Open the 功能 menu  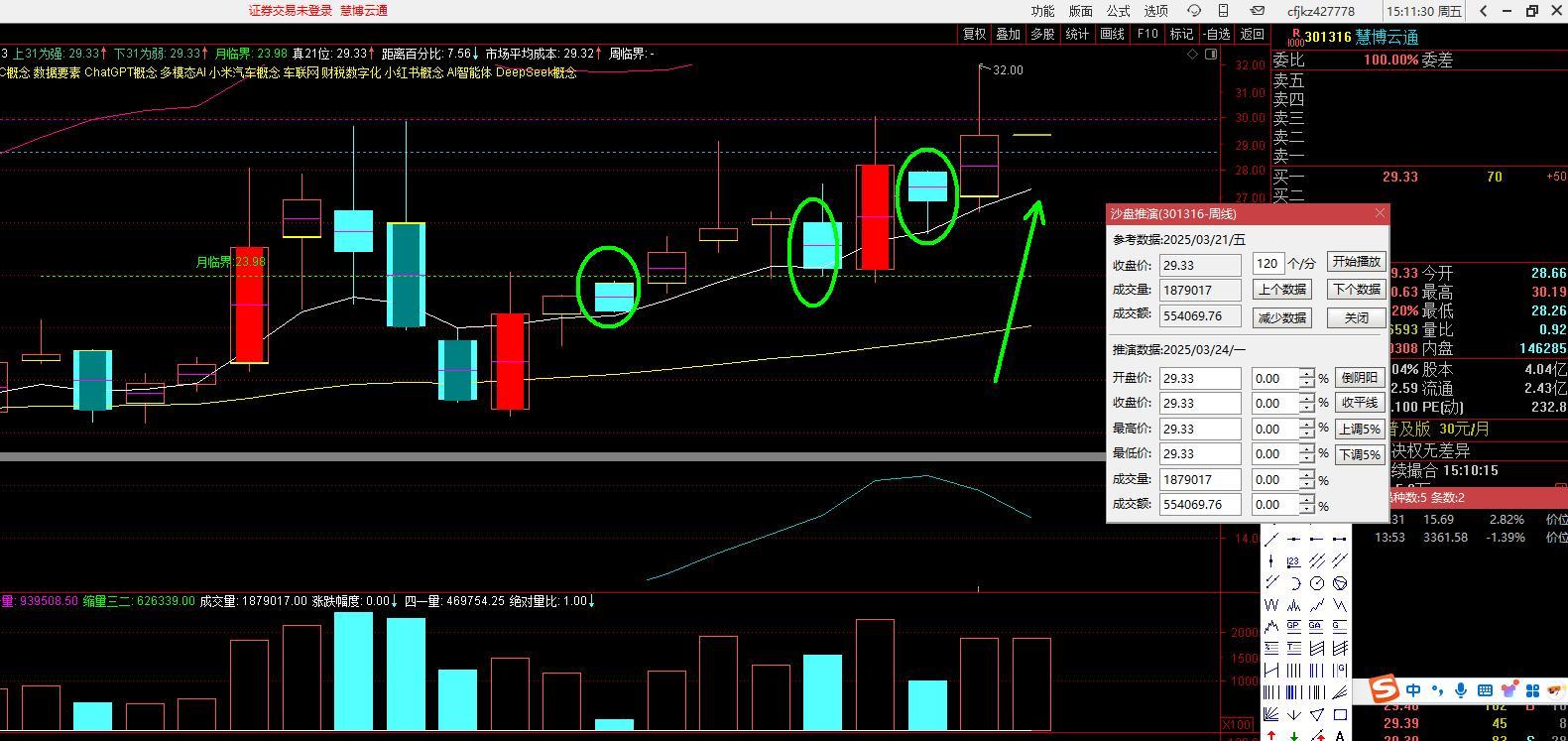(1042, 11)
